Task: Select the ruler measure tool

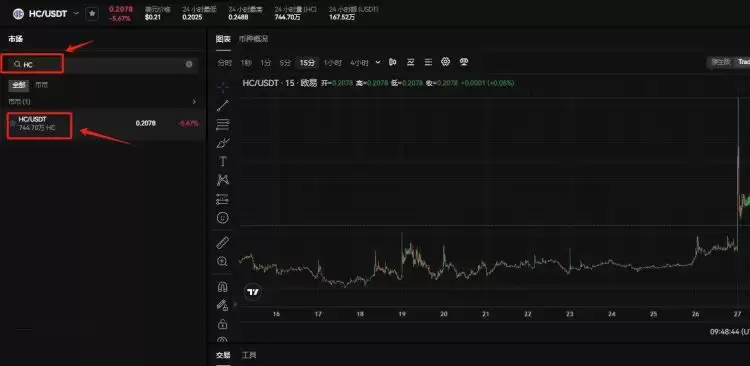Action: click(x=223, y=243)
